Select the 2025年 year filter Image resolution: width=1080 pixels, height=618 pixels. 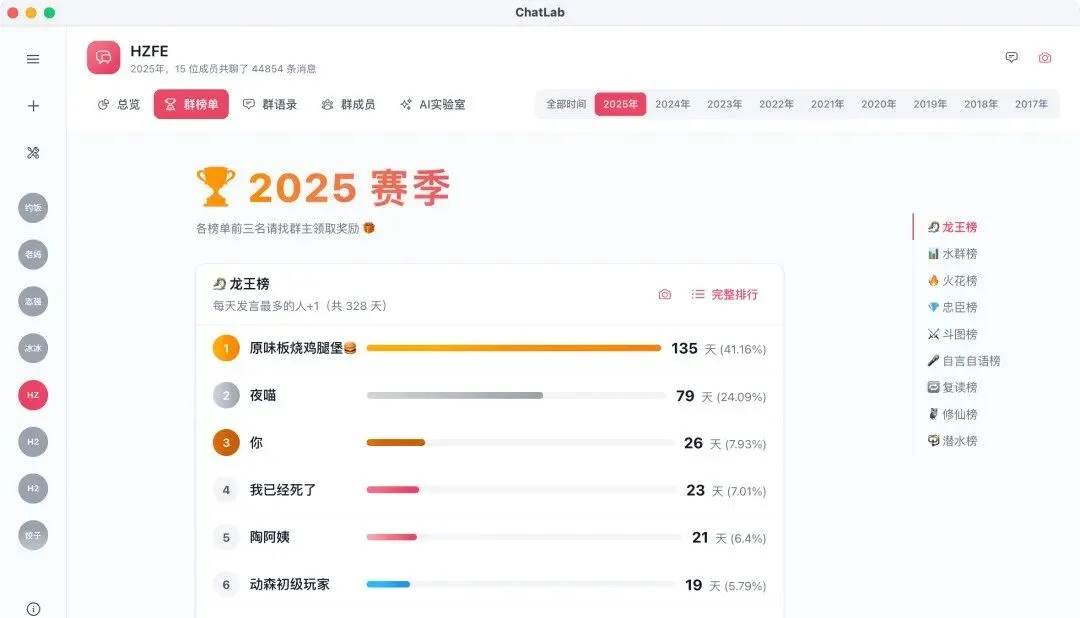point(621,104)
